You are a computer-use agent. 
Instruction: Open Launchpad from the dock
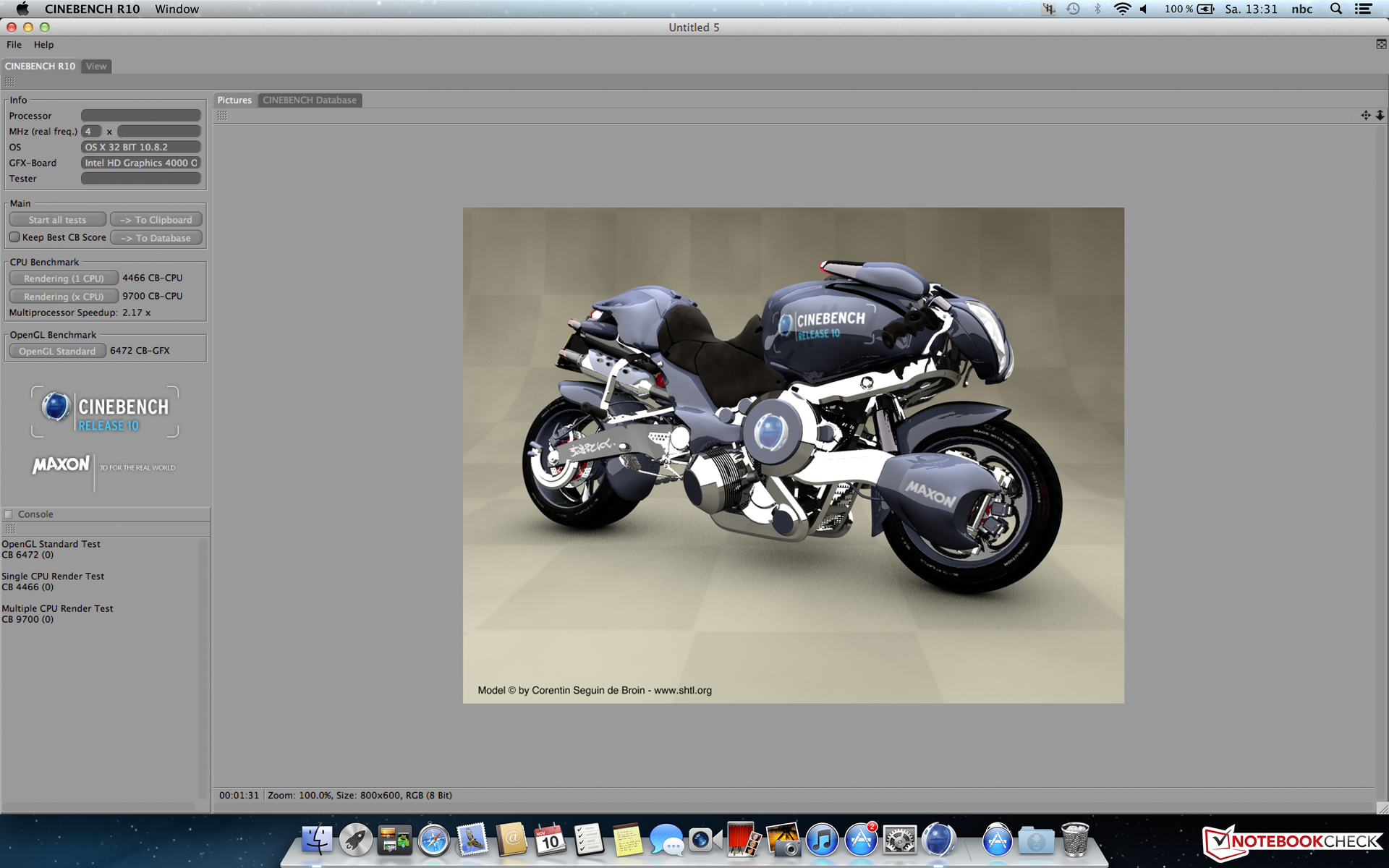355,841
